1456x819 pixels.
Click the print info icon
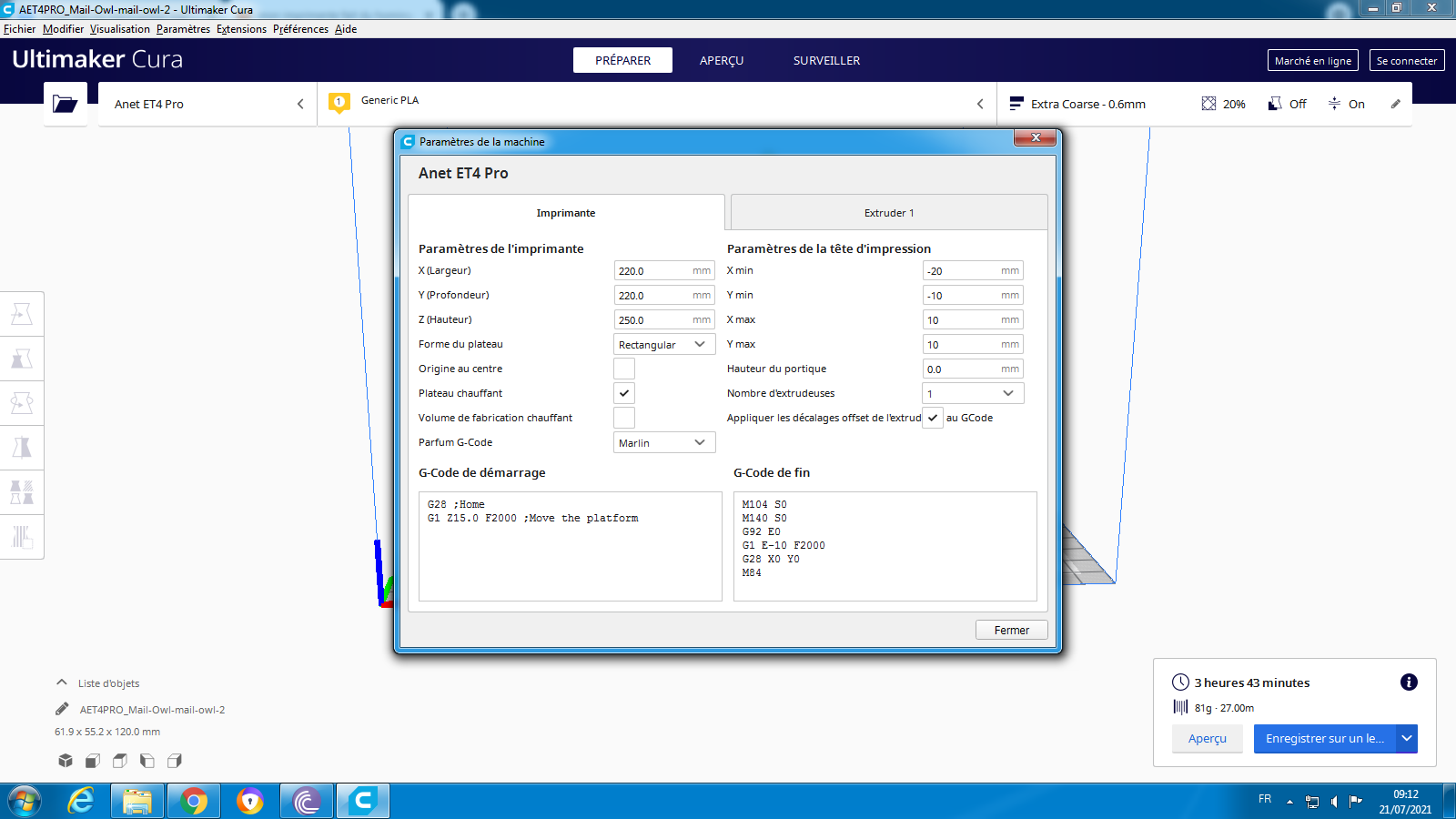click(x=1409, y=682)
